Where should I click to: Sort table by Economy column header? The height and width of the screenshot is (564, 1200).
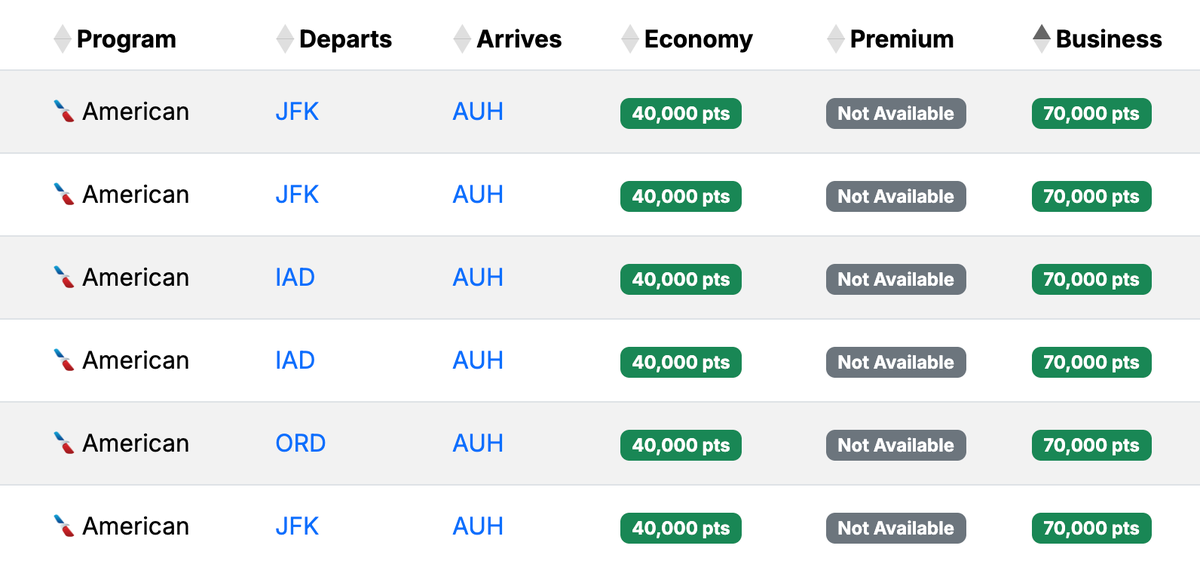698,39
